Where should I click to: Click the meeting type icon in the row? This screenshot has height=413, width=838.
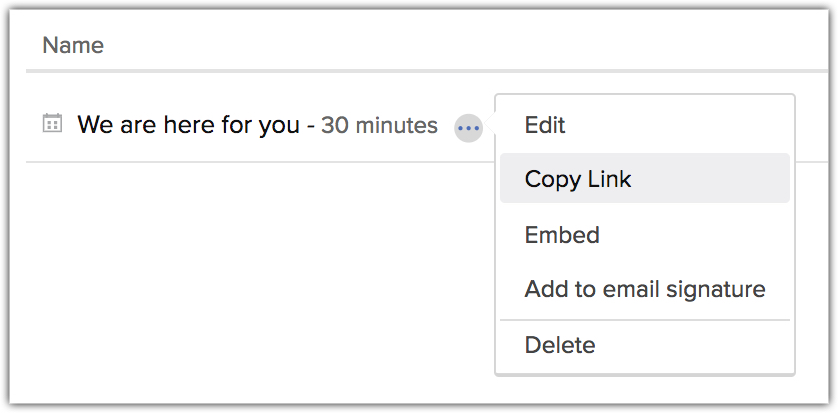[52, 124]
